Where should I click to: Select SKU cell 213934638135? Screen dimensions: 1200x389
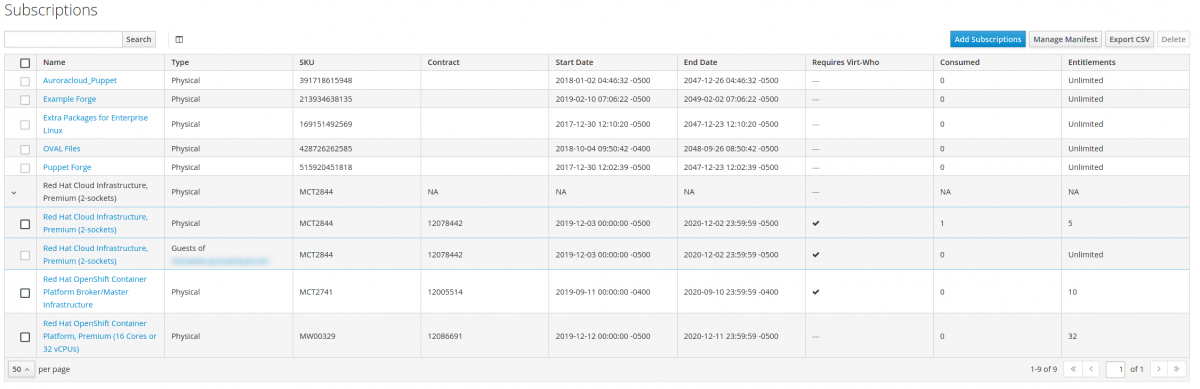325,99
